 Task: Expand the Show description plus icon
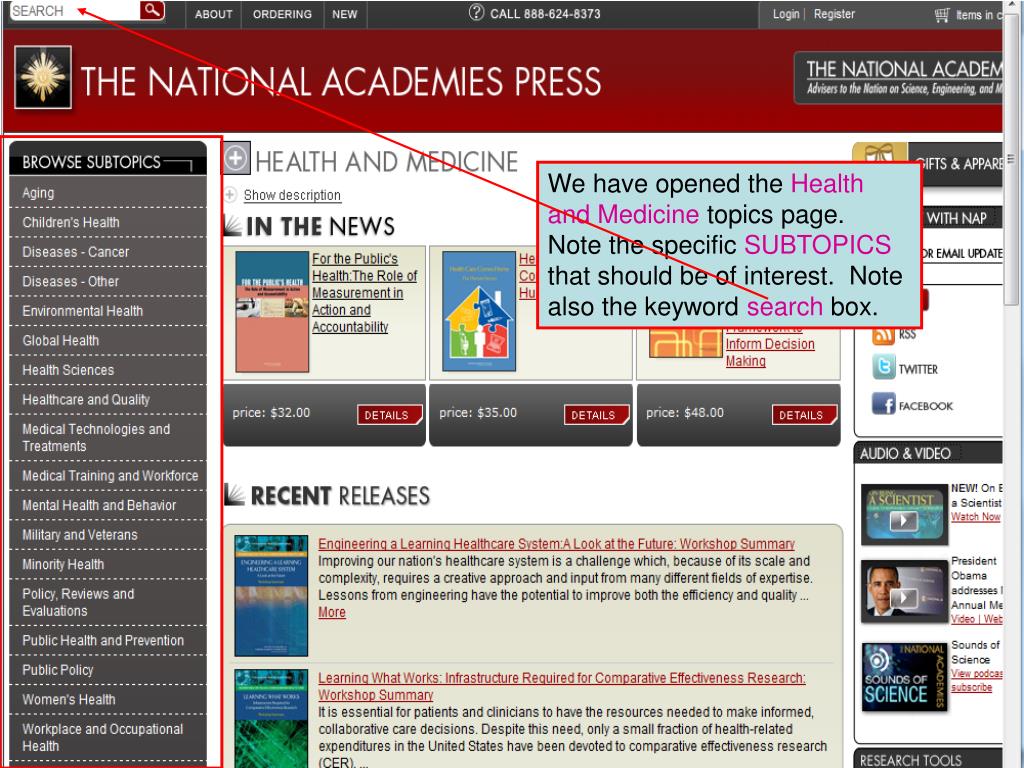point(231,195)
